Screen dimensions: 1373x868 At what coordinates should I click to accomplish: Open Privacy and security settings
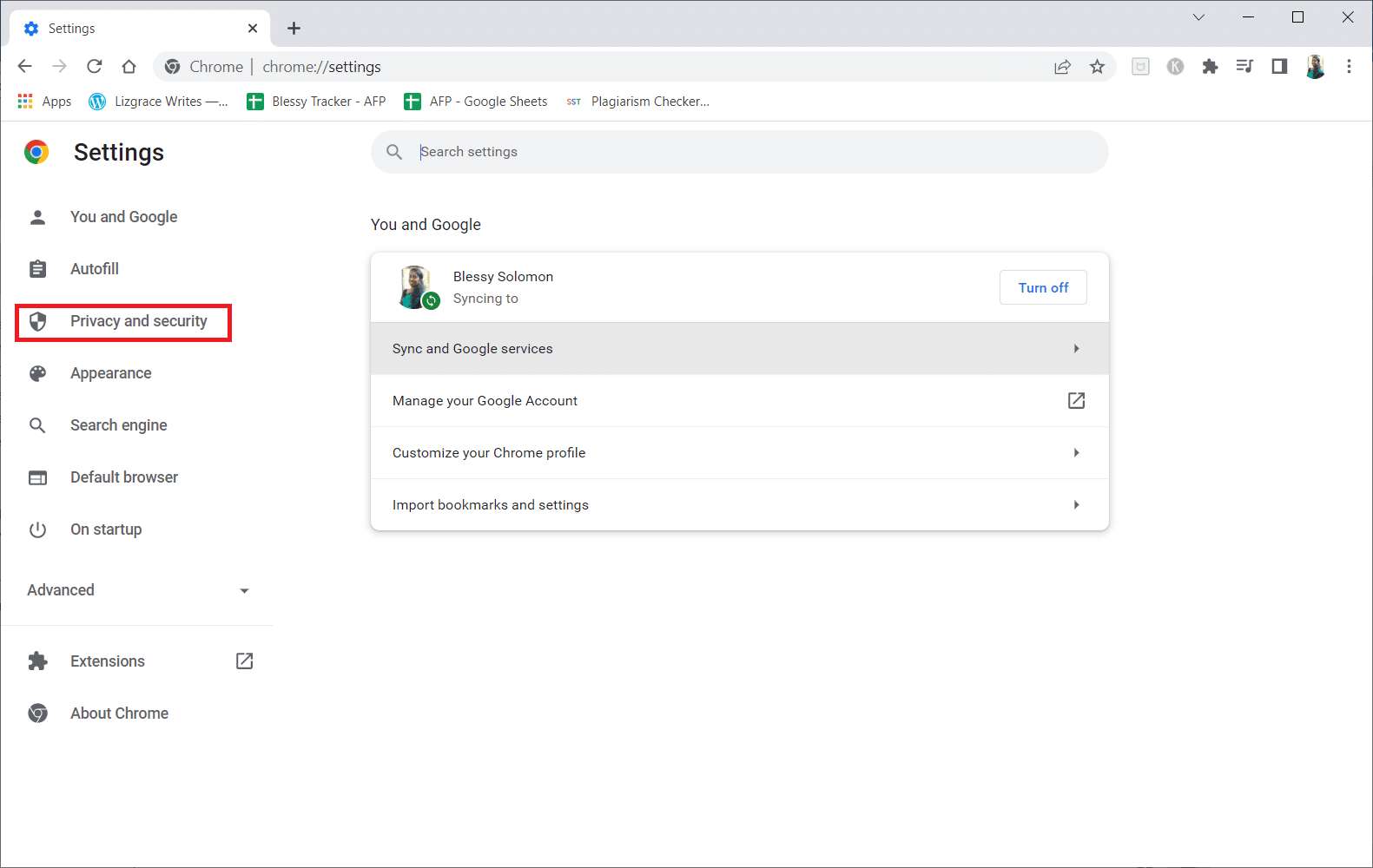(123, 323)
